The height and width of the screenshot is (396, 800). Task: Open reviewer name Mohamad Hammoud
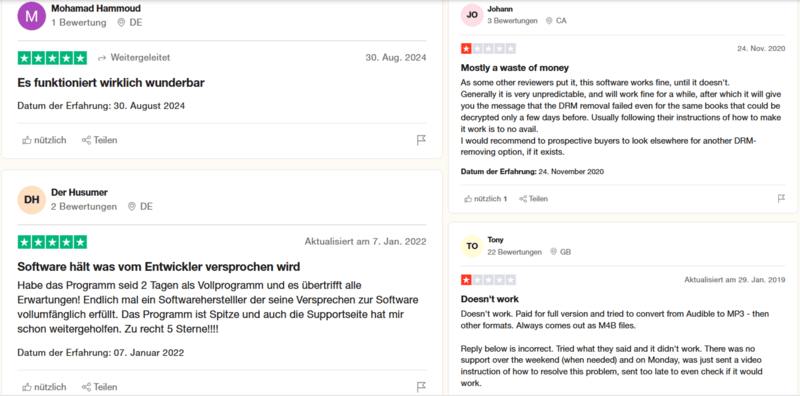click(96, 8)
